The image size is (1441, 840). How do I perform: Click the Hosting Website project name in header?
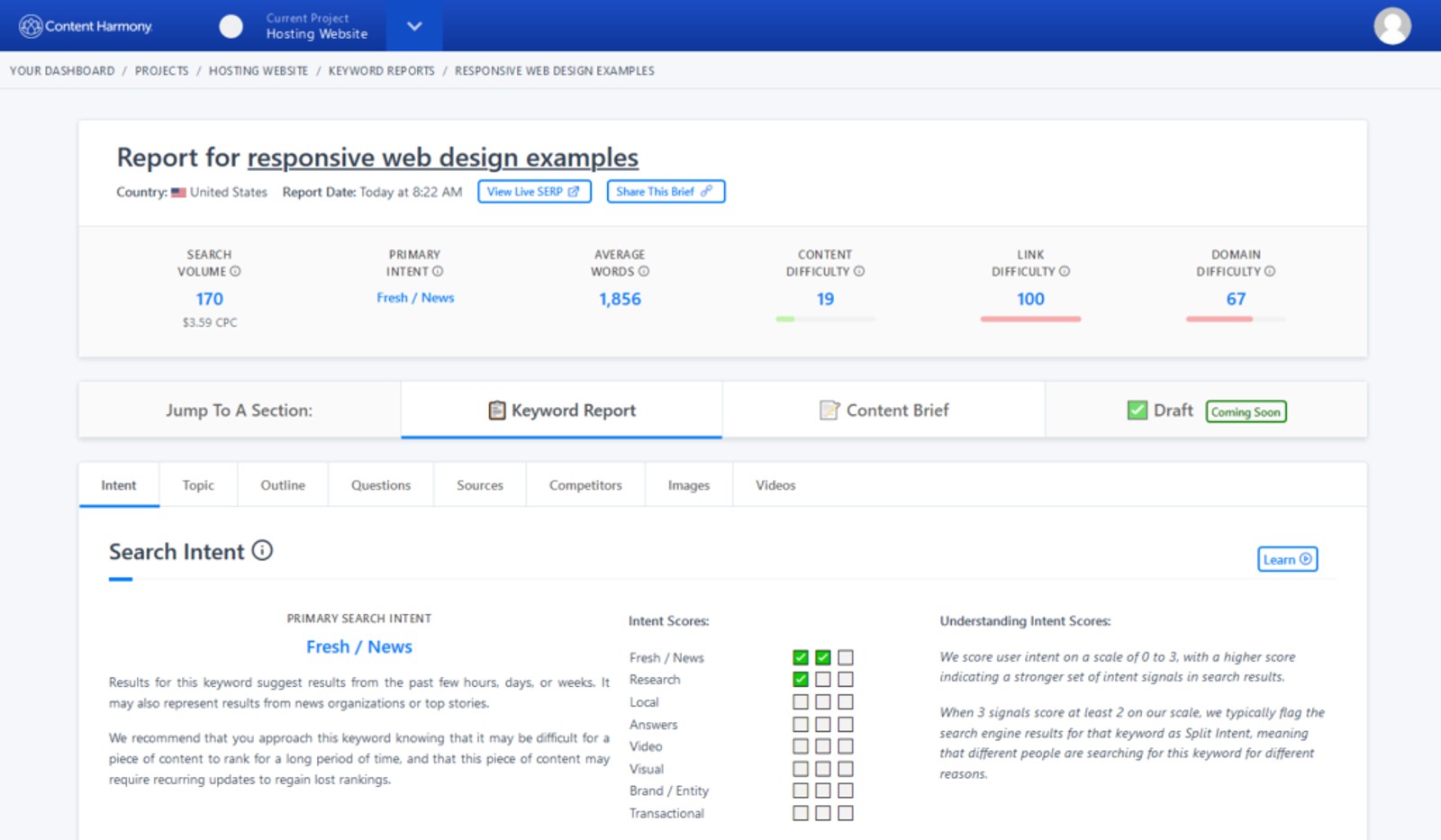[x=317, y=34]
